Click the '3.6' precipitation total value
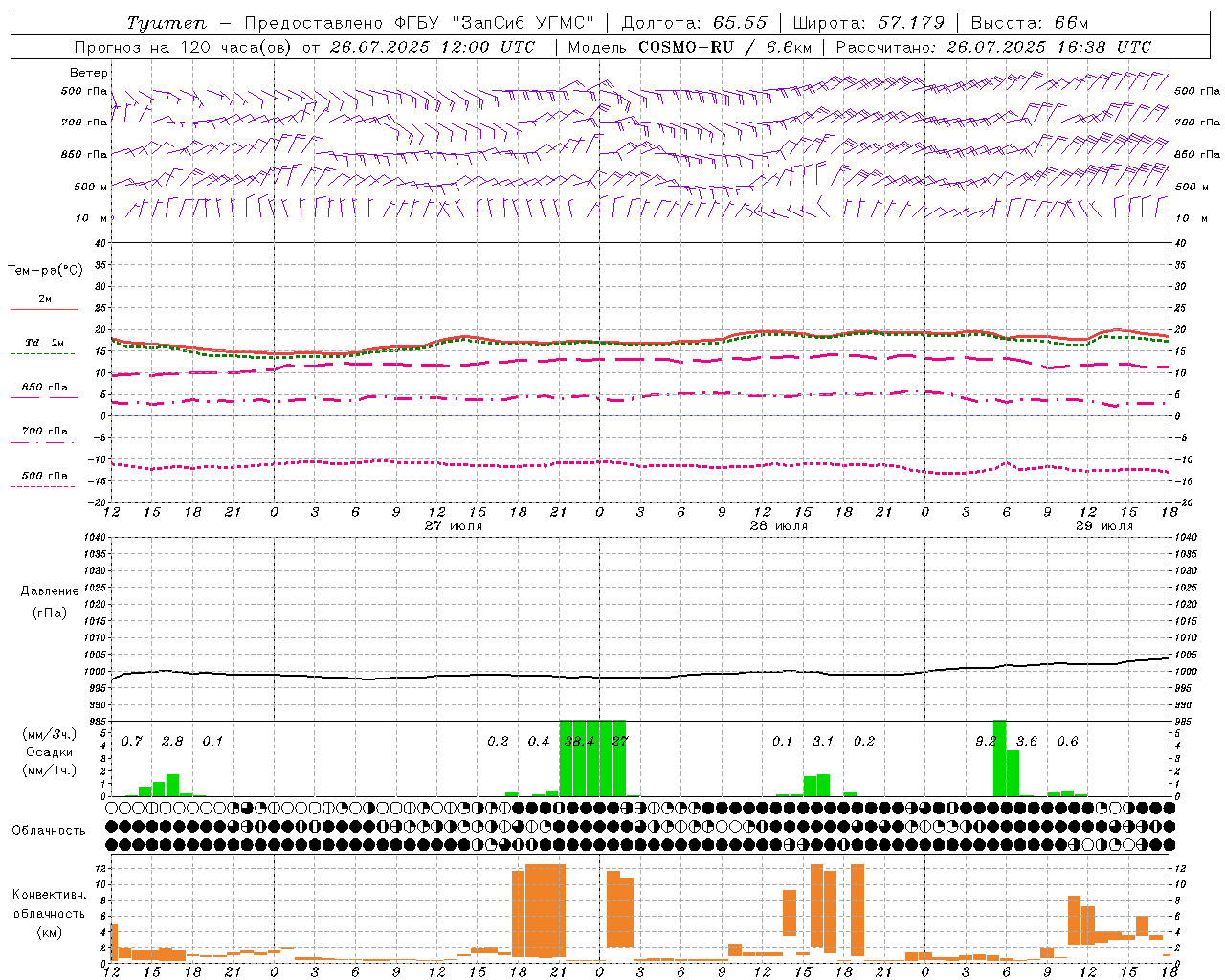Image resolution: width=1225 pixels, height=980 pixels. [1027, 741]
